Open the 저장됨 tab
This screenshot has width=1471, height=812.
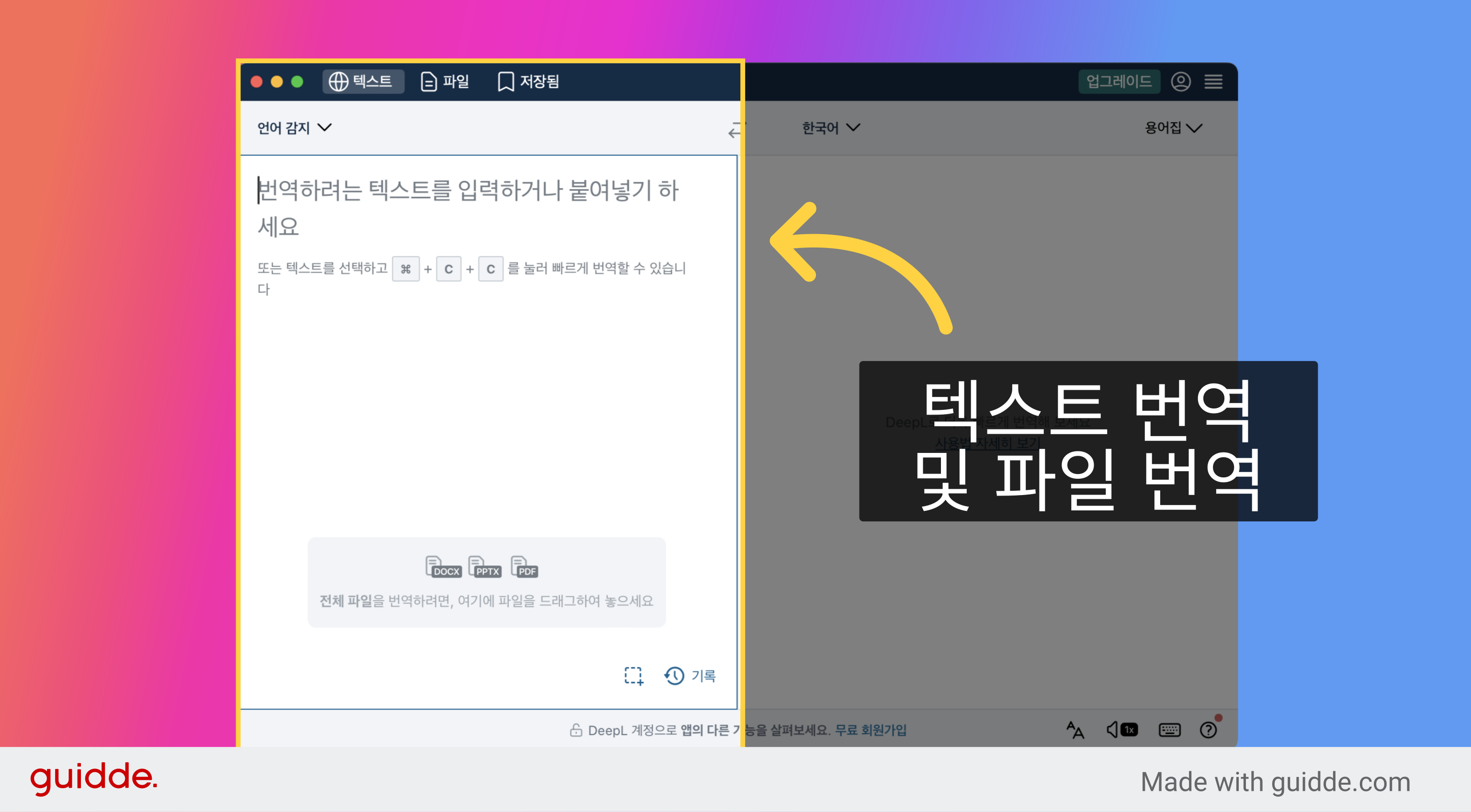[528, 82]
